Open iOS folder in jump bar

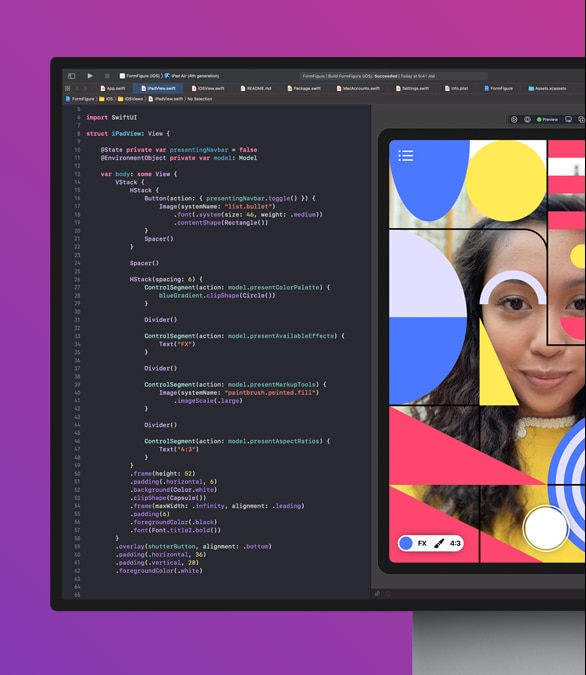[x=106, y=99]
